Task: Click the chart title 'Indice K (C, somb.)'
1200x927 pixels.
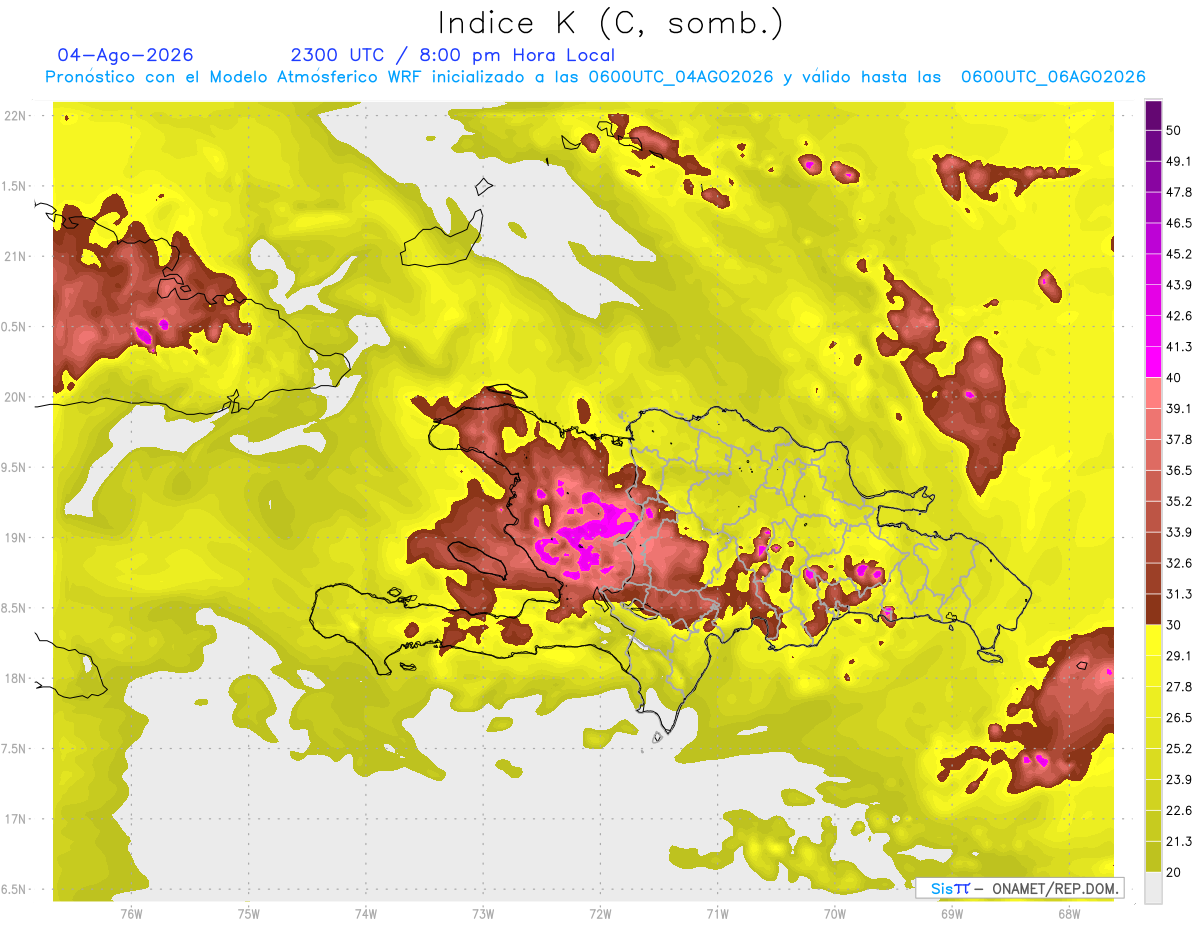Action: [x=611, y=24]
